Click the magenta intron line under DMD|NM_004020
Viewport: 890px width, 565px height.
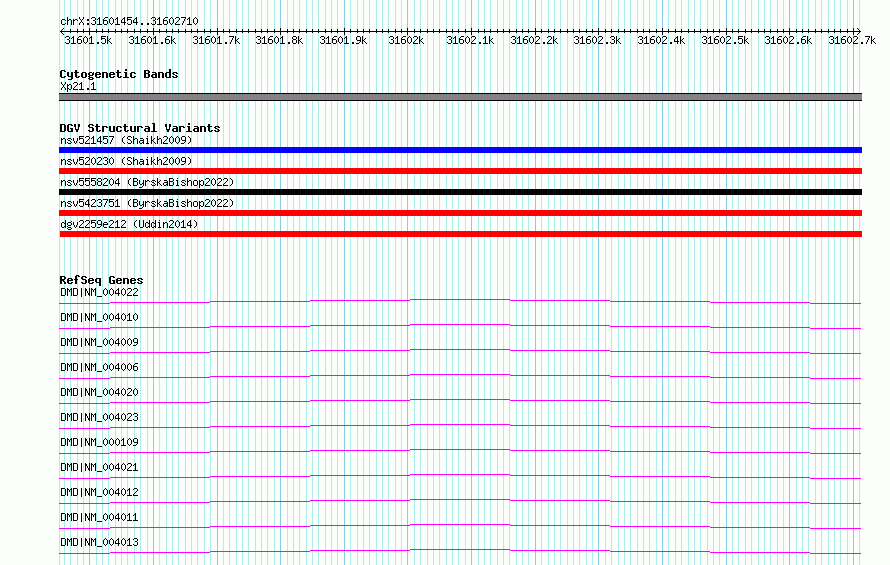point(460,399)
